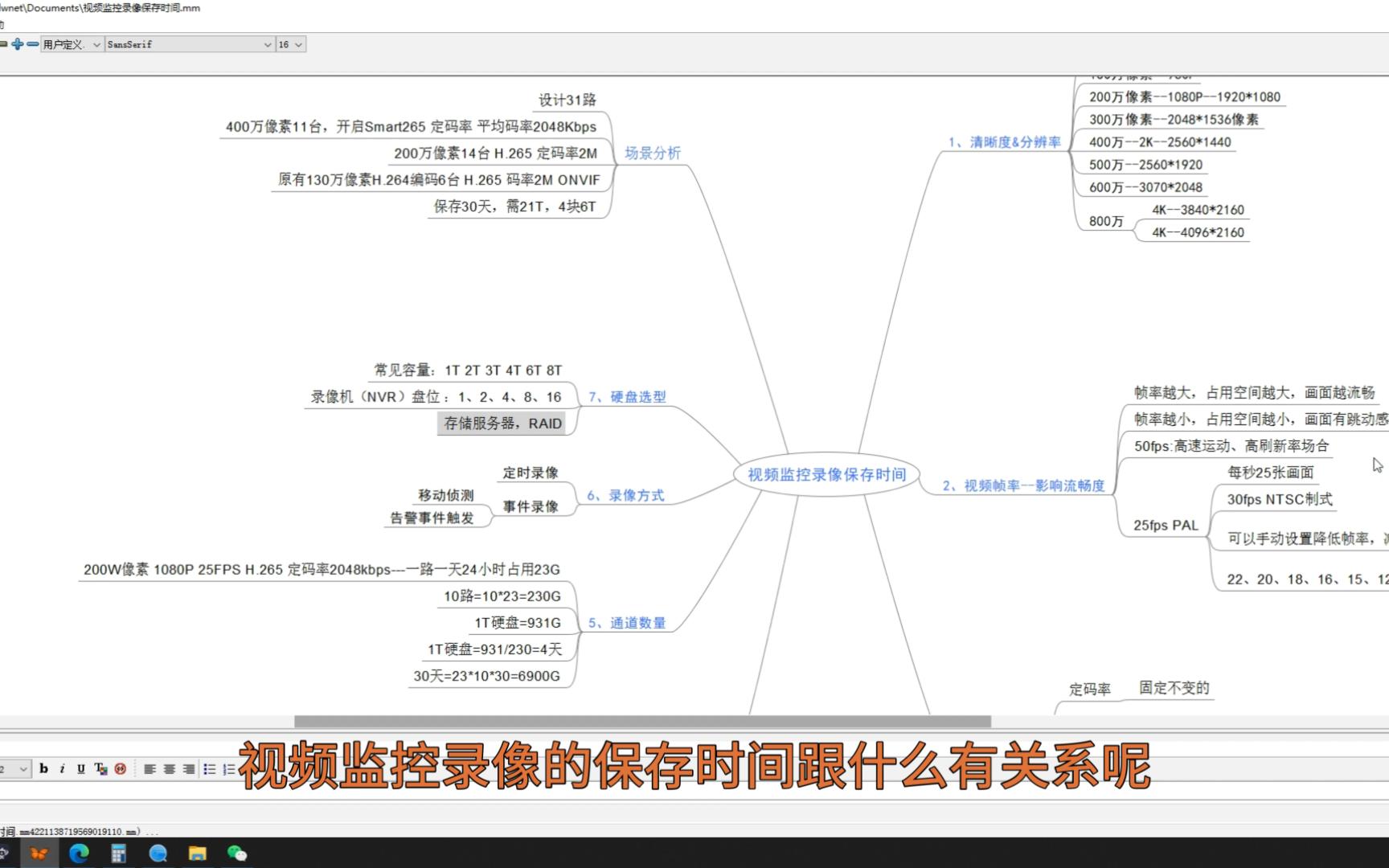The width and height of the screenshot is (1389, 868).
Task: Click the 4K--3840*2160 node
Action: pyautogui.click(x=1198, y=209)
